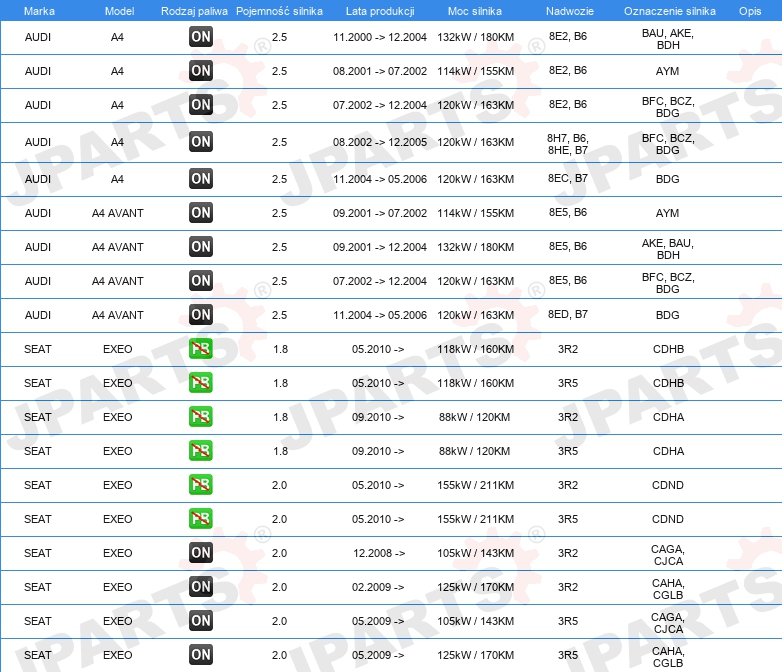Click the 125kW / 170KM cell in the 02.2009 row
This screenshot has height=672, width=782.
[x=475, y=587]
